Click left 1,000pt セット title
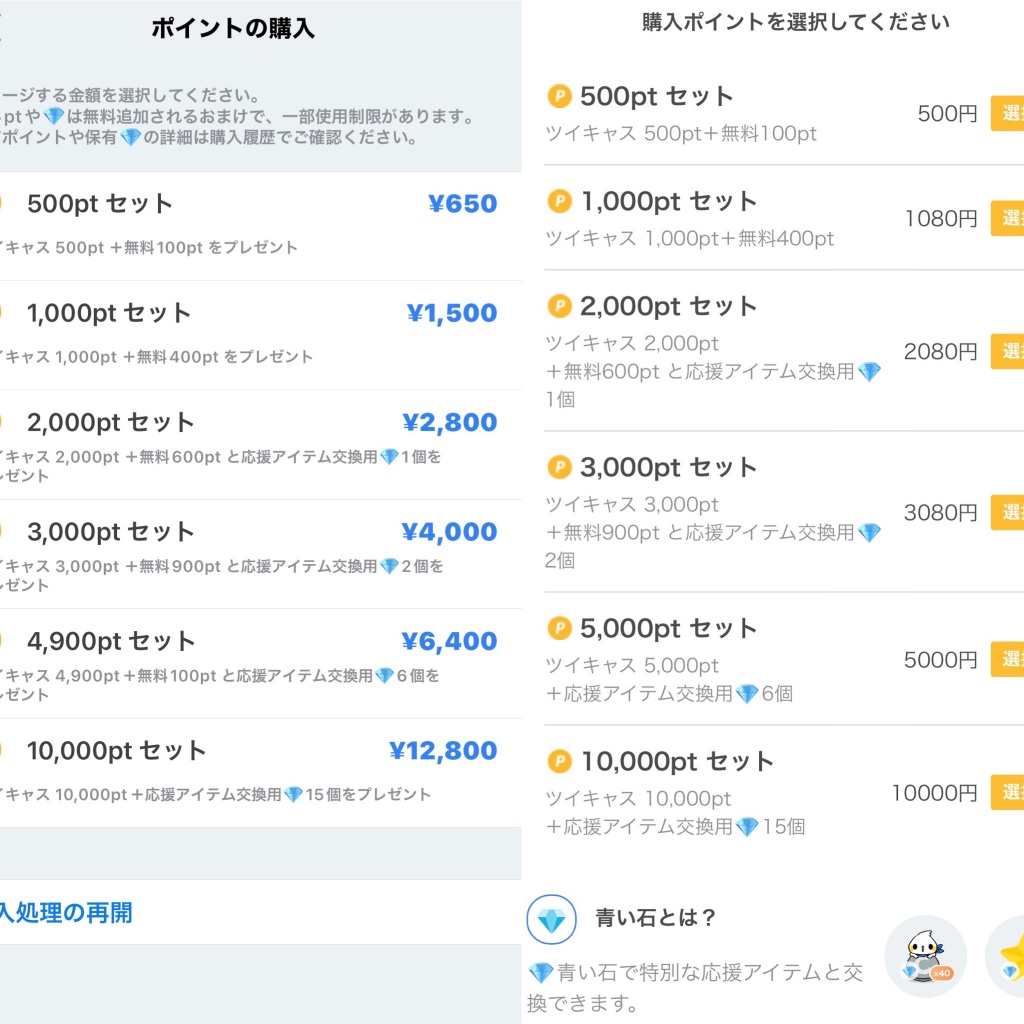The height and width of the screenshot is (1024, 1024). (x=108, y=313)
